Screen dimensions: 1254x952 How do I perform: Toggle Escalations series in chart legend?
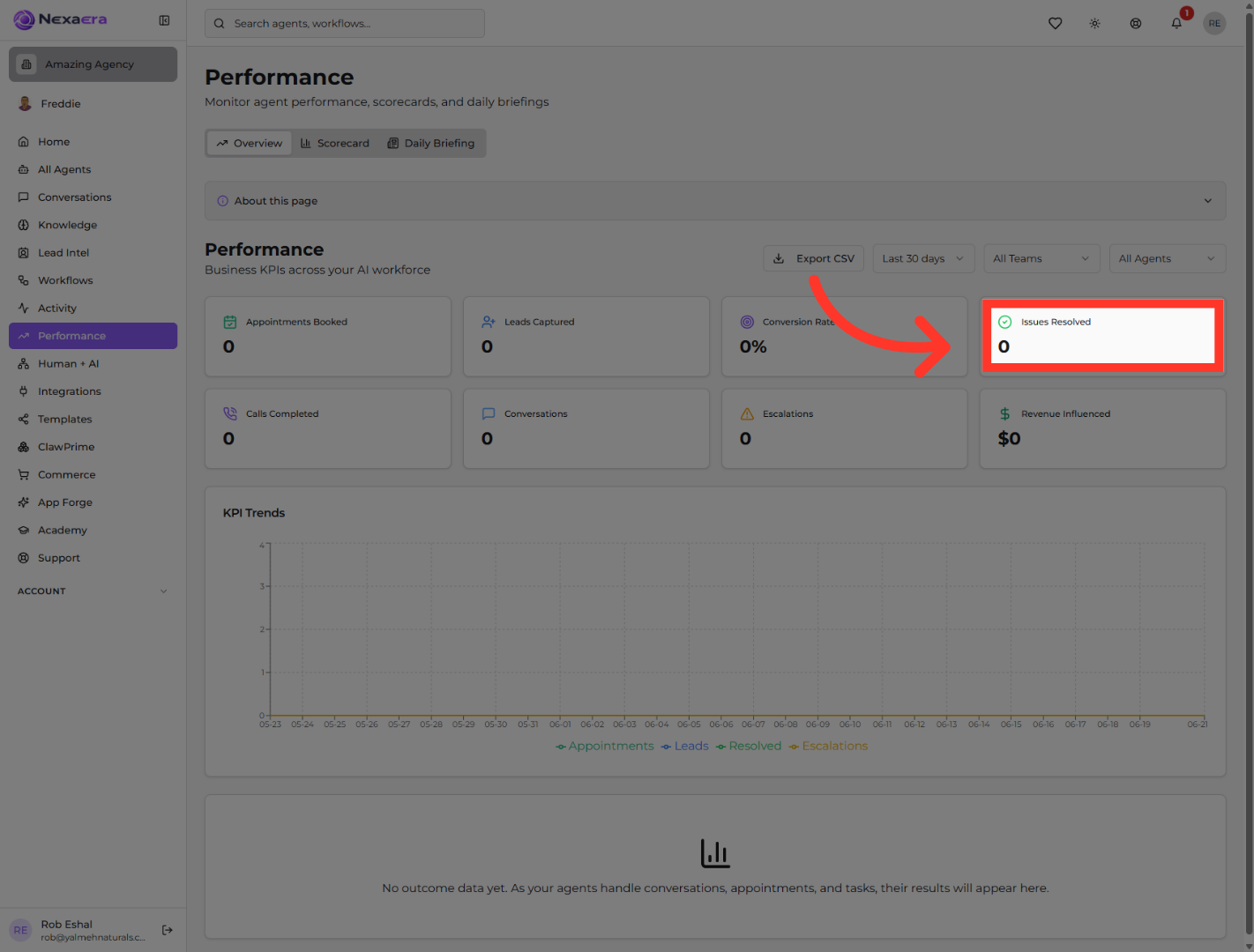[x=828, y=747]
